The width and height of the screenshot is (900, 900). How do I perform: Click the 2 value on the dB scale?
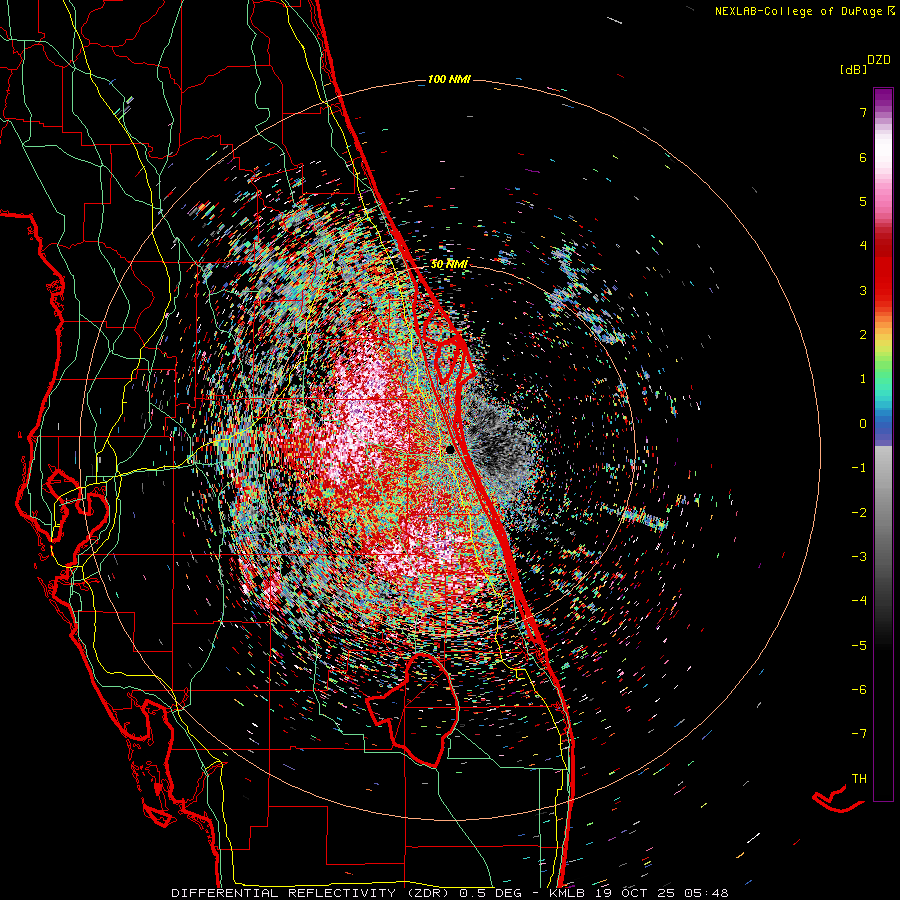click(863, 335)
